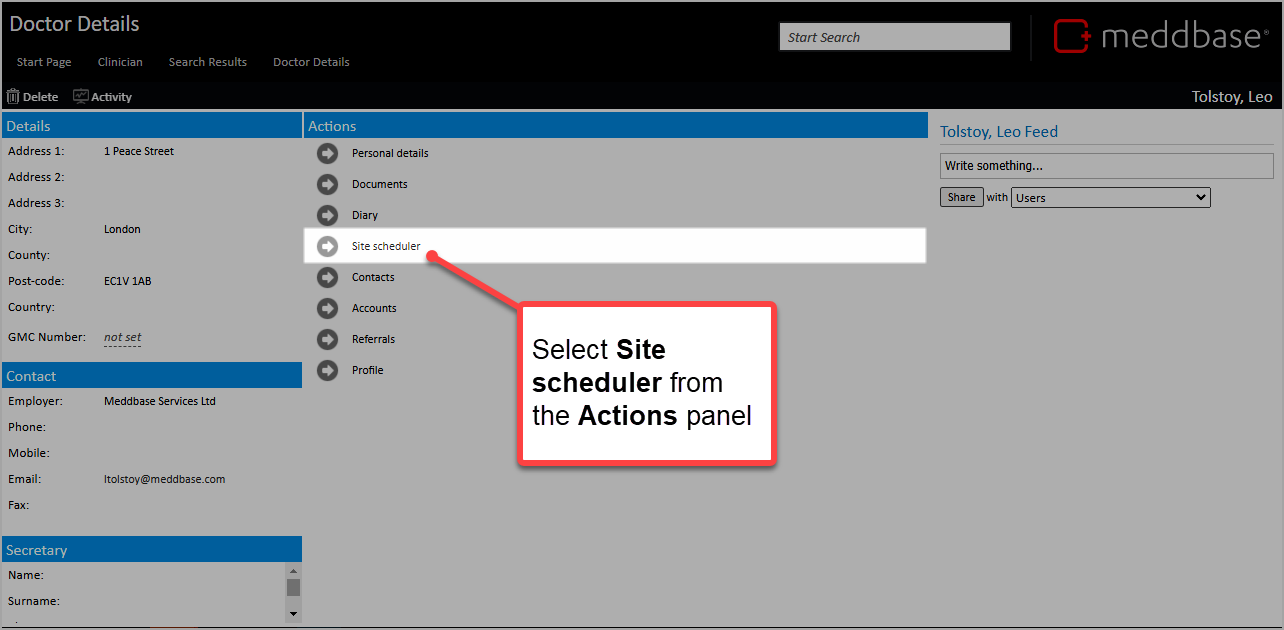Edit the GMC Number not set link
This screenshot has height=630, width=1284.
122,338
